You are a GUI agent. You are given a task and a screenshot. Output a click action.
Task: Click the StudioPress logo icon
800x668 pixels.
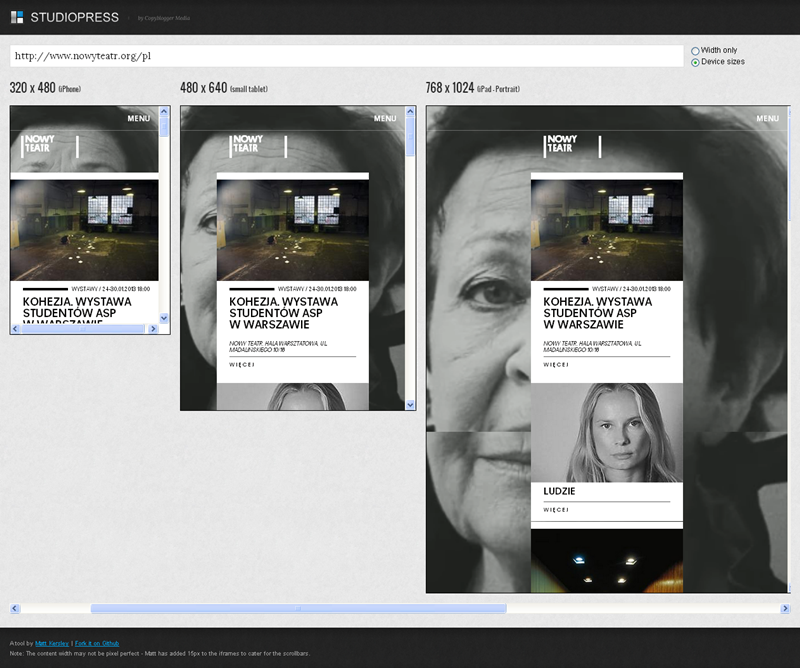(x=17, y=17)
